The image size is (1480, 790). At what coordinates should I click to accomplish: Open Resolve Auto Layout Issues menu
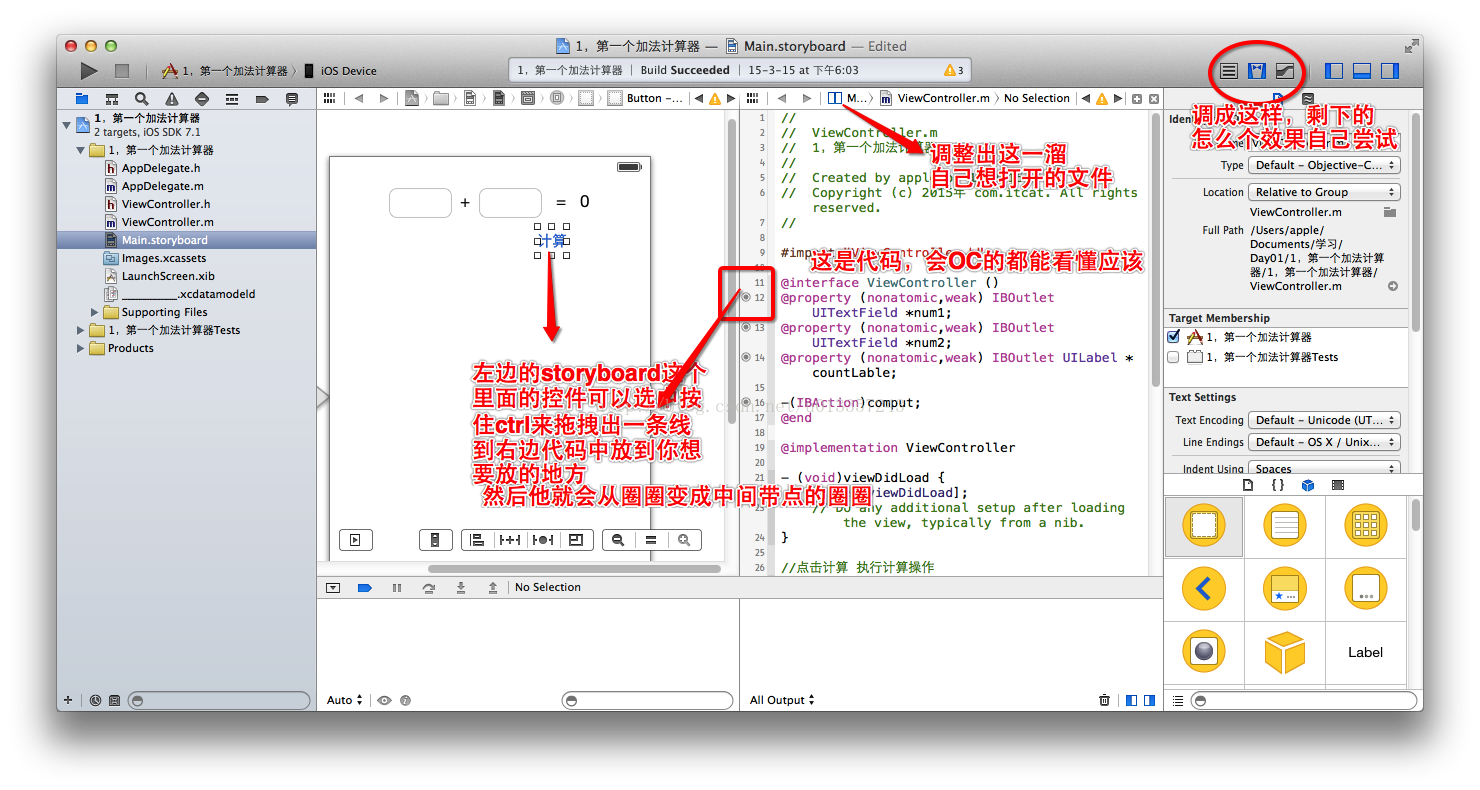[543, 540]
